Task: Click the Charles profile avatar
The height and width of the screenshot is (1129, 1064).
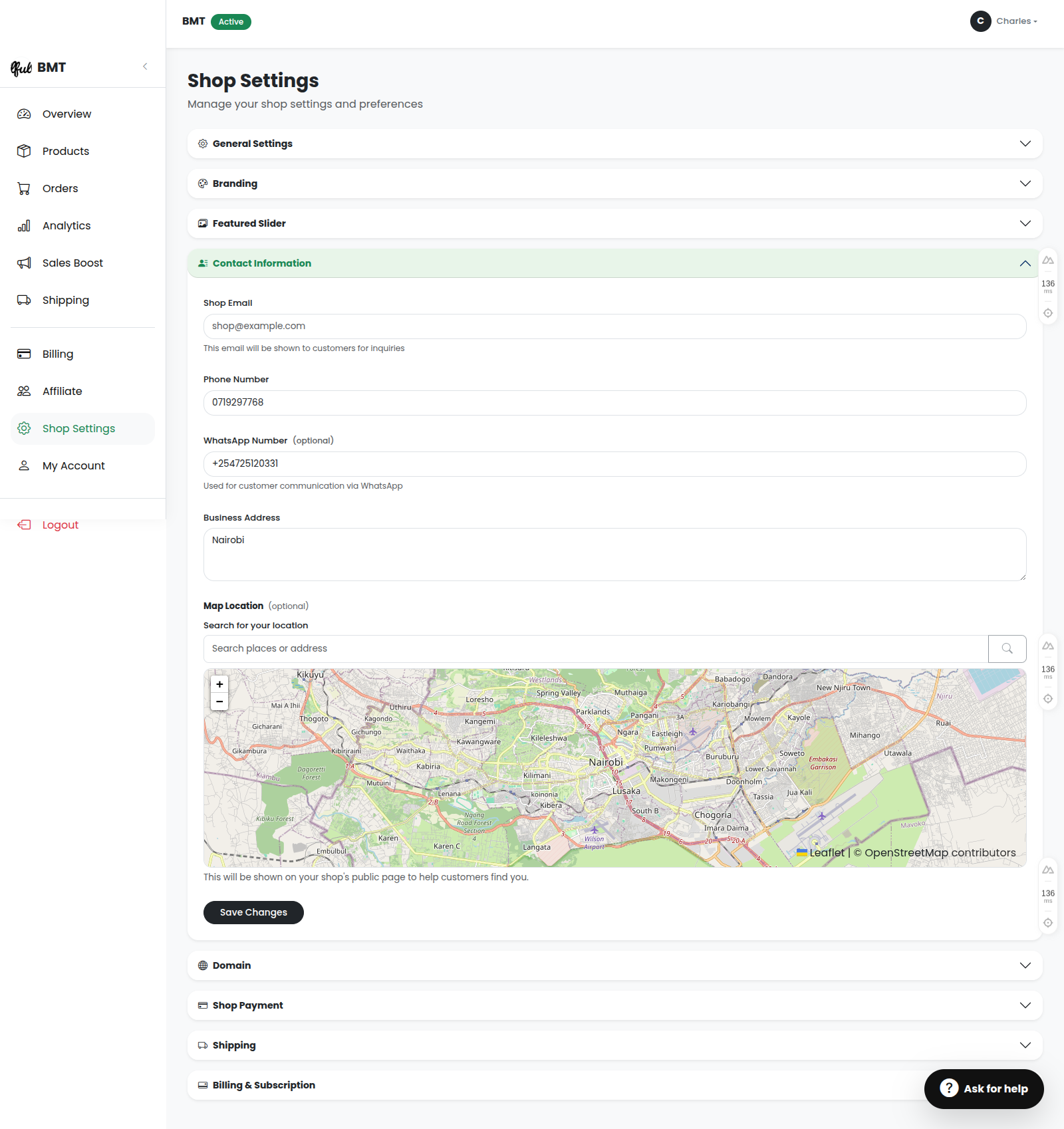Action: click(980, 21)
